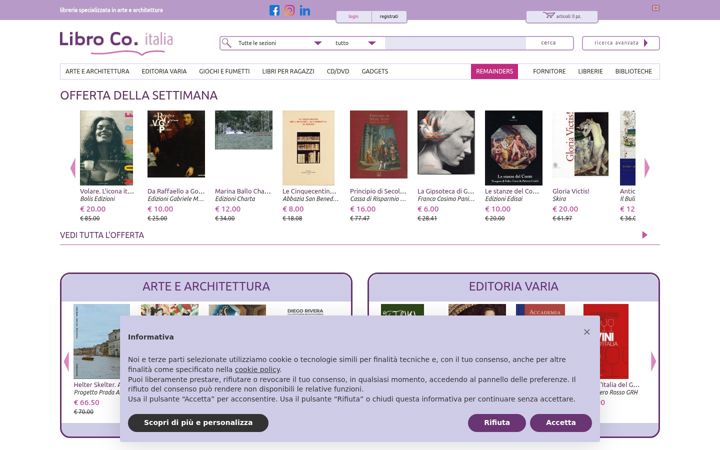Open the Libri per Ragazzi menu
This screenshot has height=450, width=720.
point(288,71)
